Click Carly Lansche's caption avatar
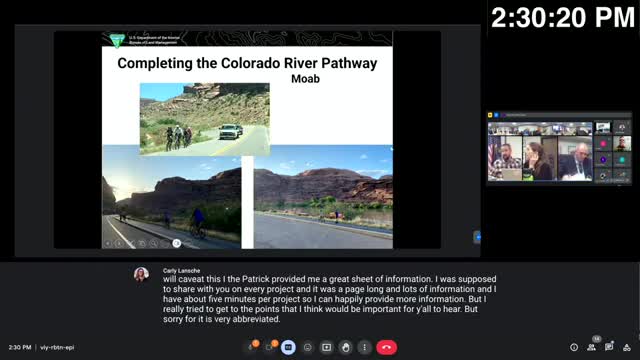 coord(141,274)
